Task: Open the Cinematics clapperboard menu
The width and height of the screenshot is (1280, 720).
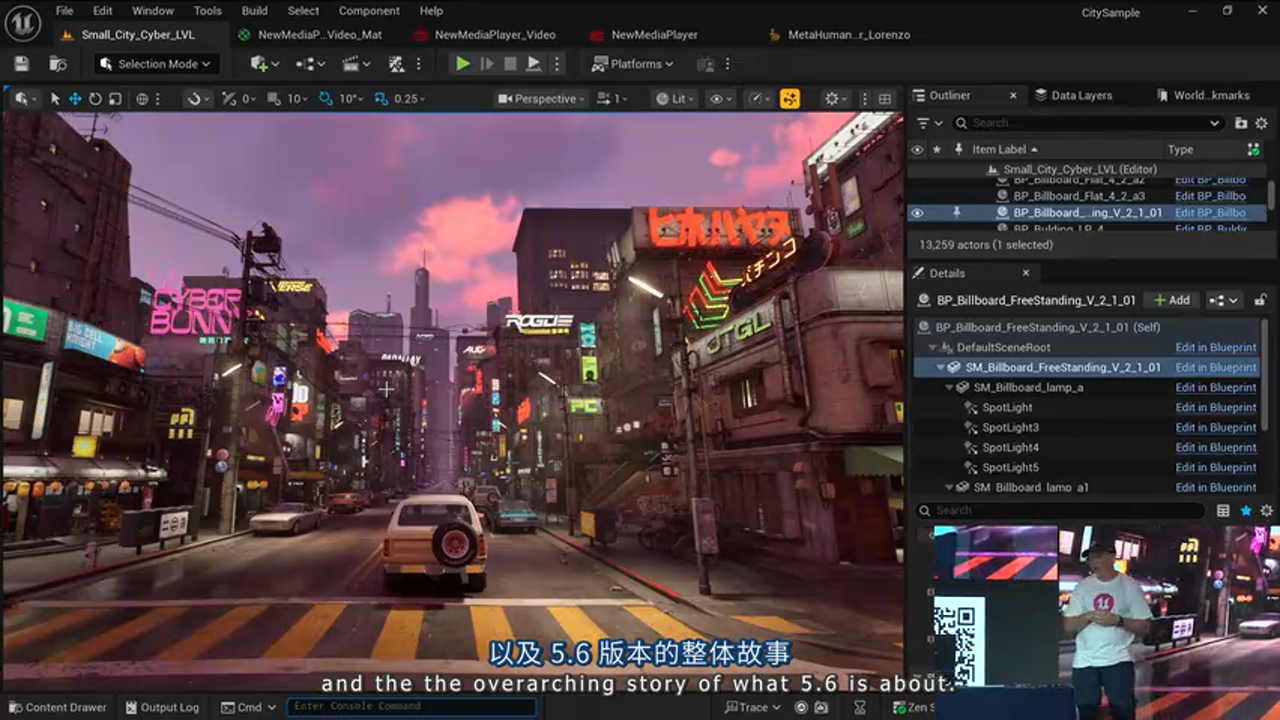Action: [x=352, y=63]
